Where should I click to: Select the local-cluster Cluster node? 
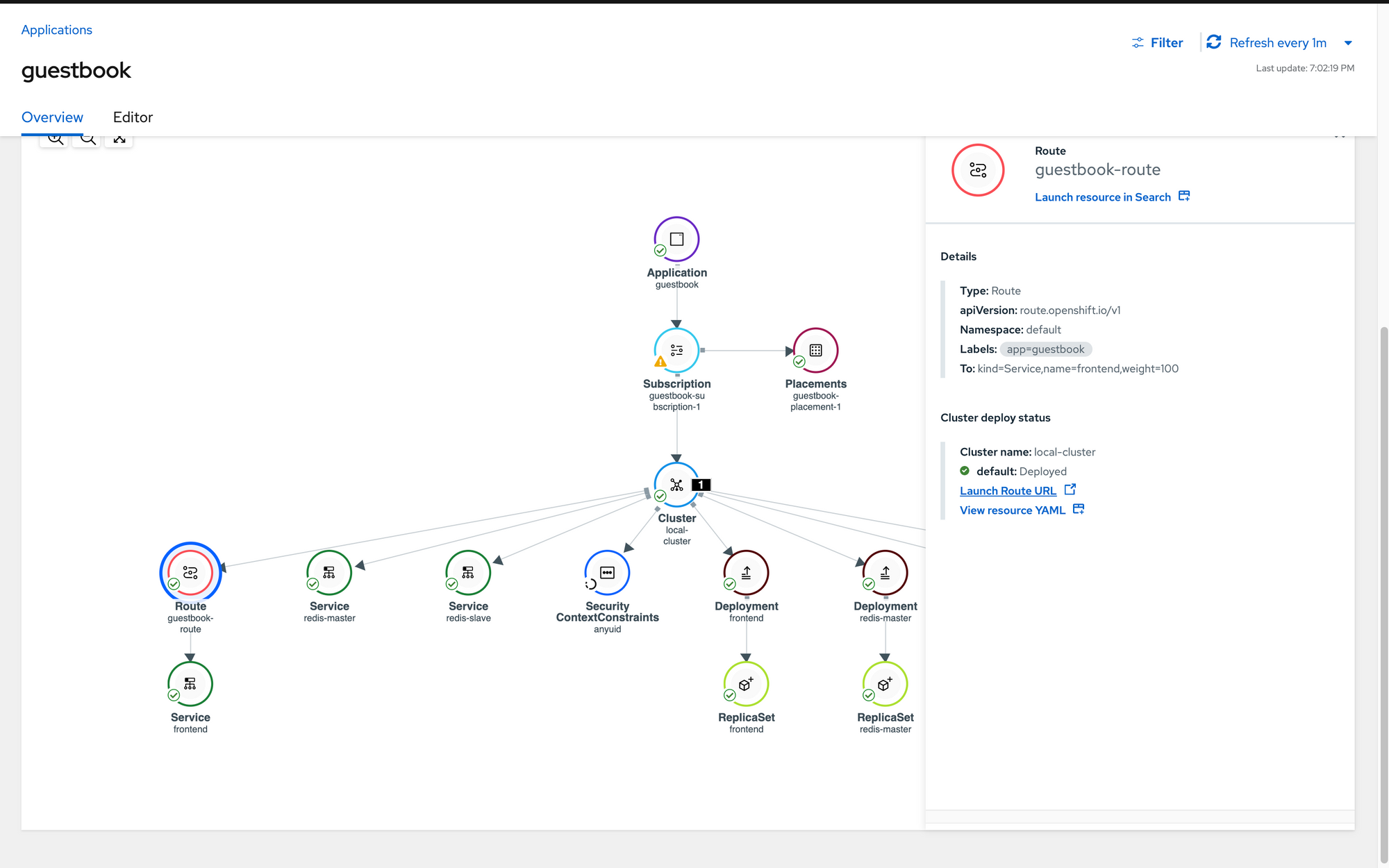coord(676,485)
